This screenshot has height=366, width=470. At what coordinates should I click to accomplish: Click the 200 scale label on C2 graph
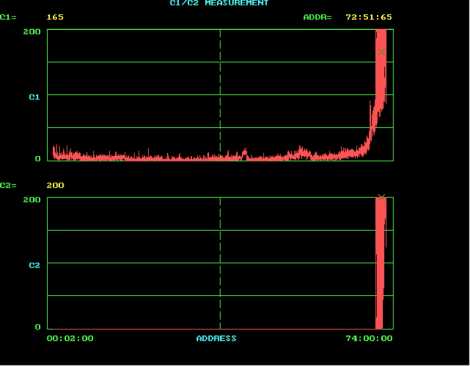pyautogui.click(x=32, y=200)
